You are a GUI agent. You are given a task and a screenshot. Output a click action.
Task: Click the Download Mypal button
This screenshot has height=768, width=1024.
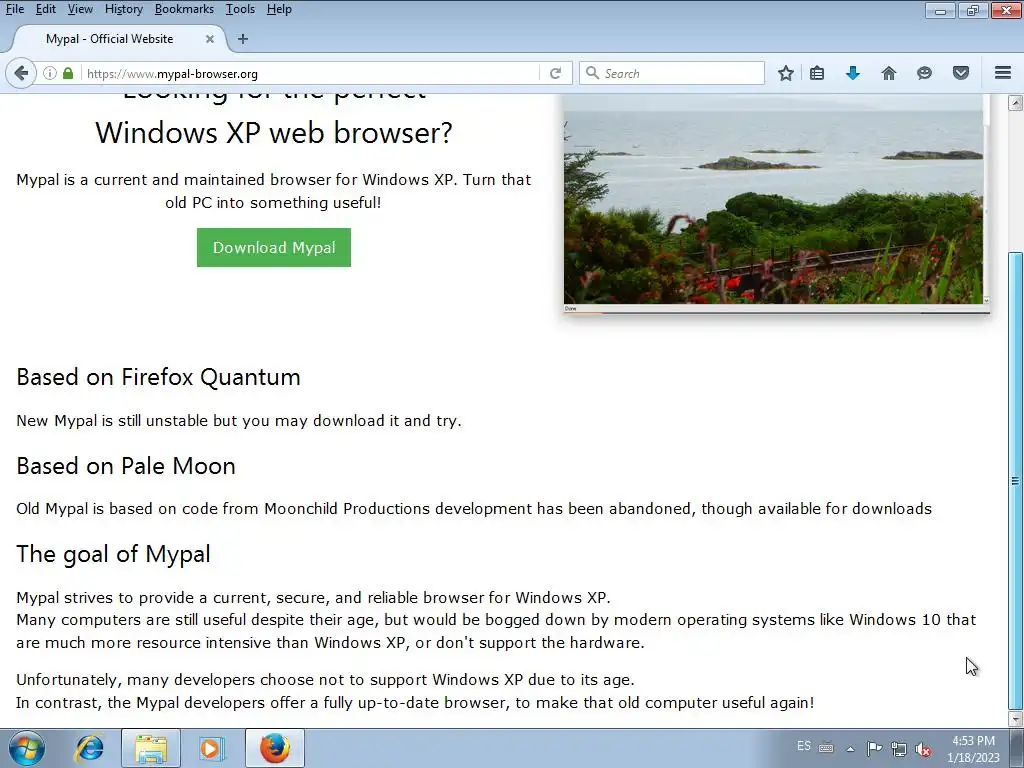274,248
